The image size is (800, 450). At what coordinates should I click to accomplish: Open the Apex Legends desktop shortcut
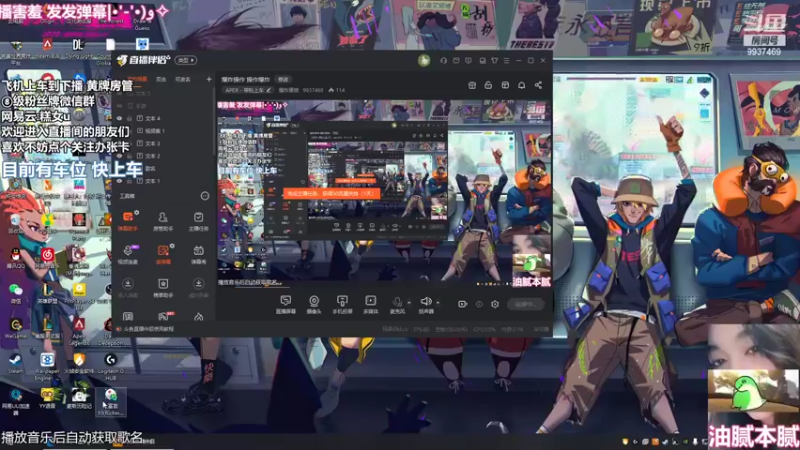click(x=78, y=332)
